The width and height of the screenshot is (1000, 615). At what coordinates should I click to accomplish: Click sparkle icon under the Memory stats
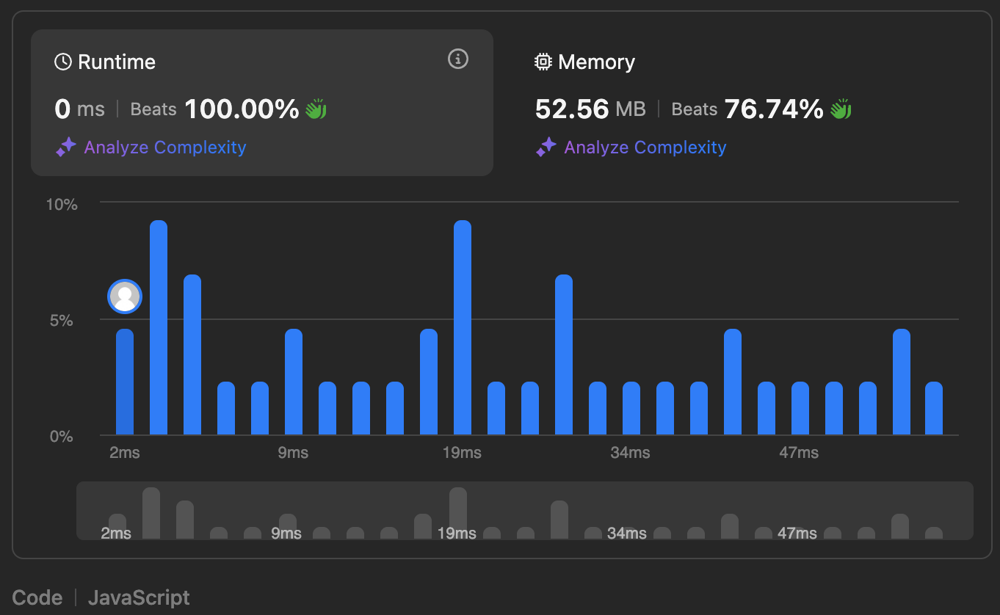[546, 147]
